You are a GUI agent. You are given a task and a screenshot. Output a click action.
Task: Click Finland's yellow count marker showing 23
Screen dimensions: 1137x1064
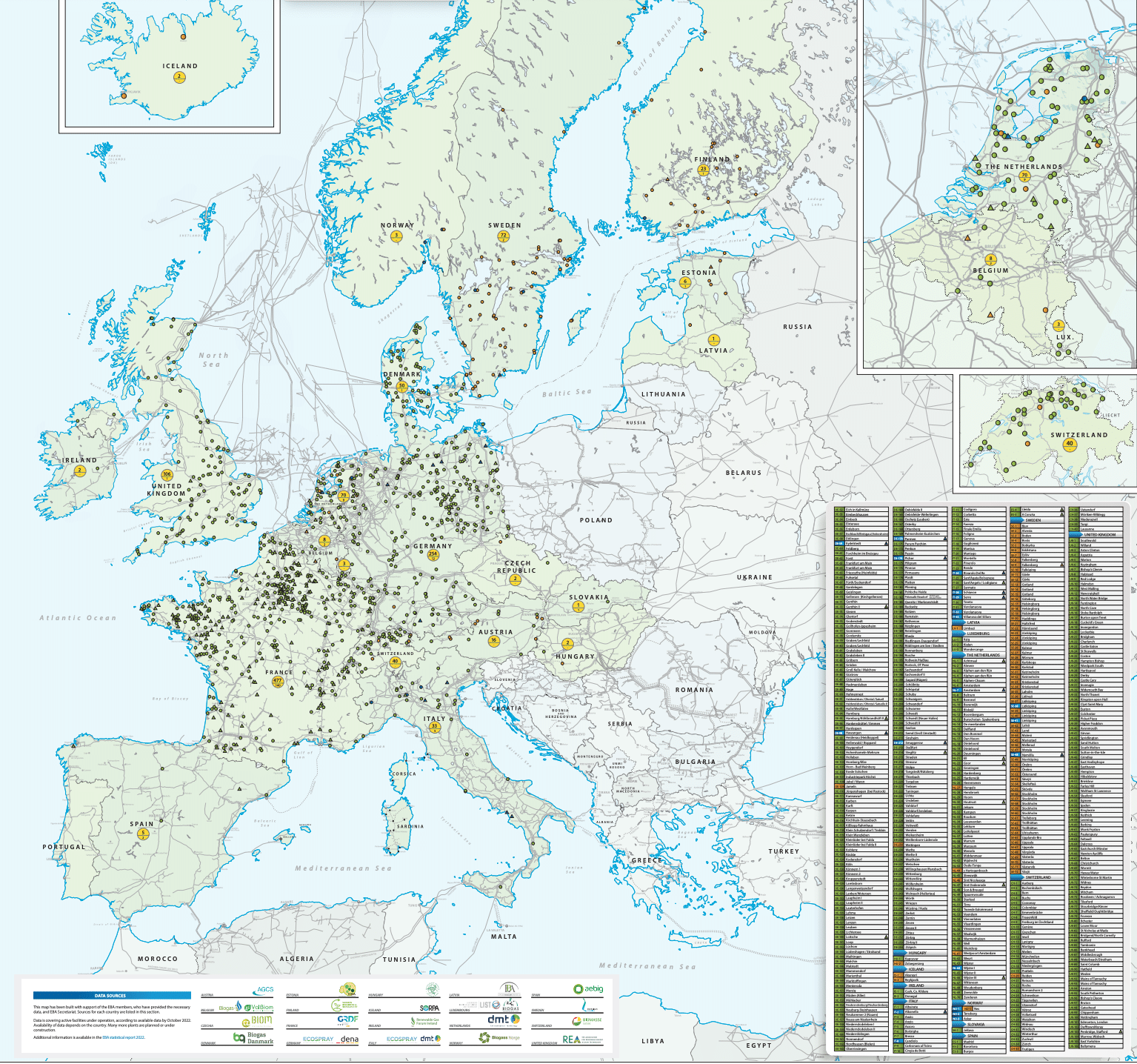[704, 170]
